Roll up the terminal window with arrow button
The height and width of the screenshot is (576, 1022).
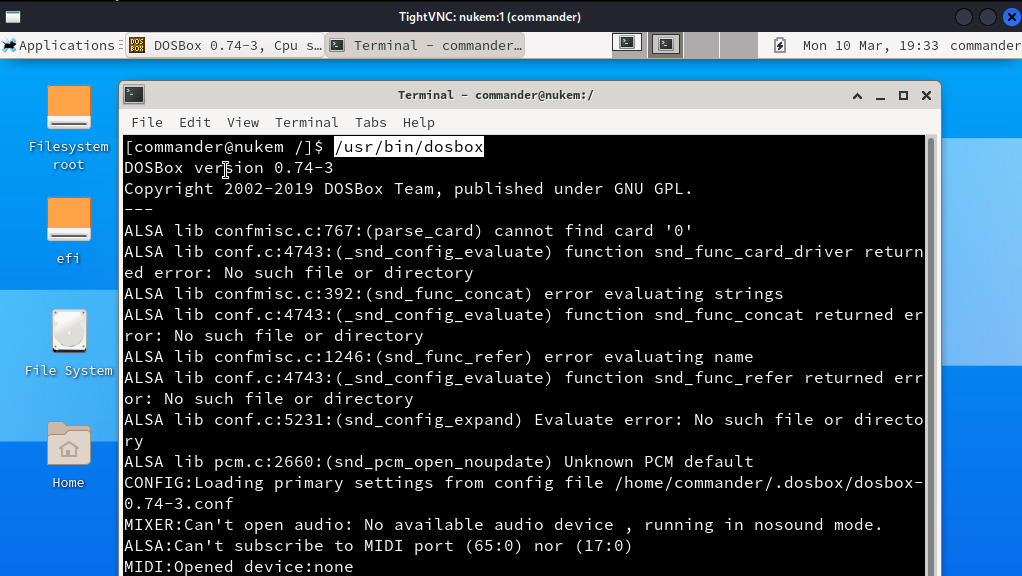coord(857,96)
